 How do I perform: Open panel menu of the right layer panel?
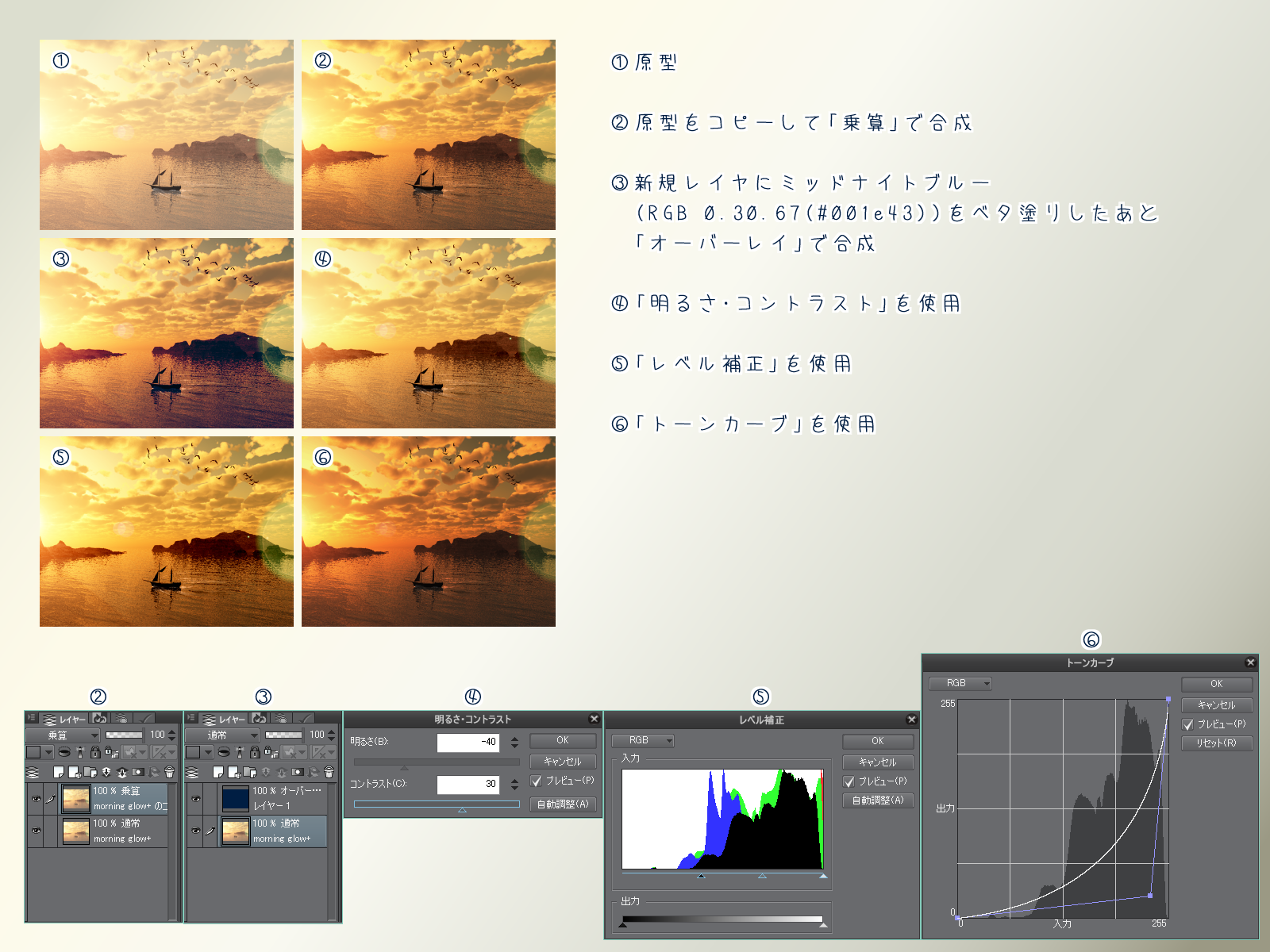point(191,718)
